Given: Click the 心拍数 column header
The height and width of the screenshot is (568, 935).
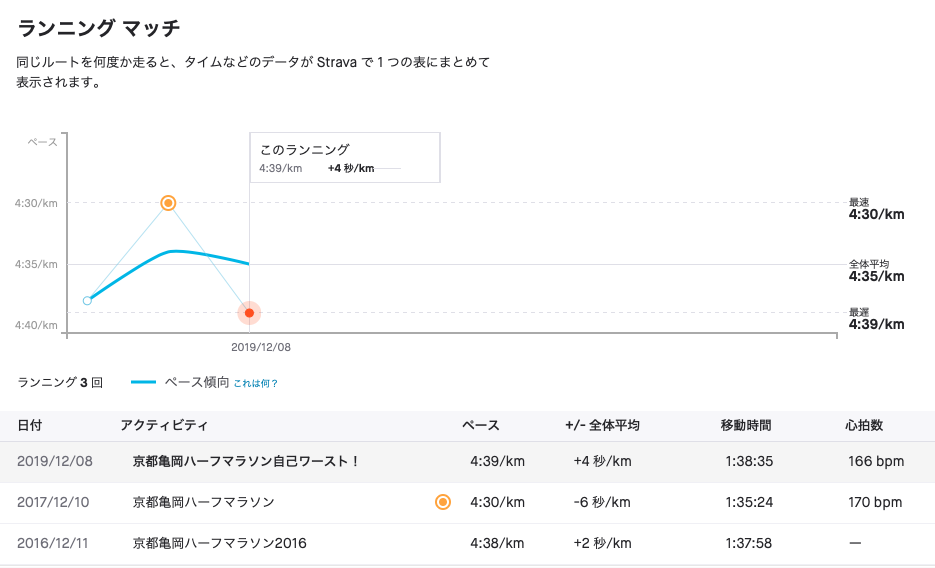Looking at the screenshot, I should [864, 426].
